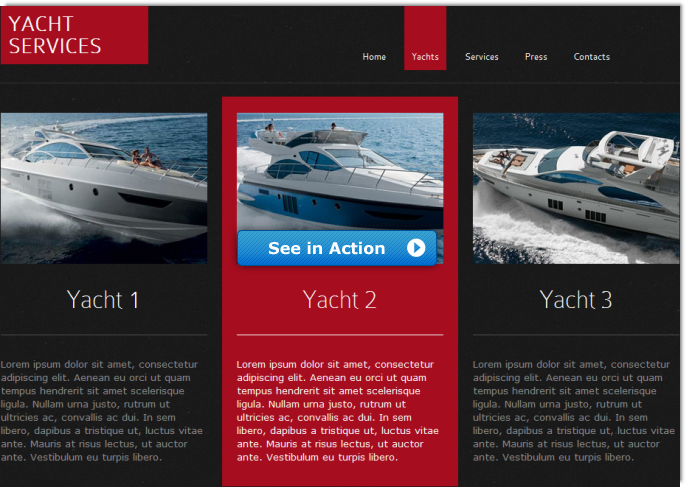Open the Home menu item

[x=374, y=57]
